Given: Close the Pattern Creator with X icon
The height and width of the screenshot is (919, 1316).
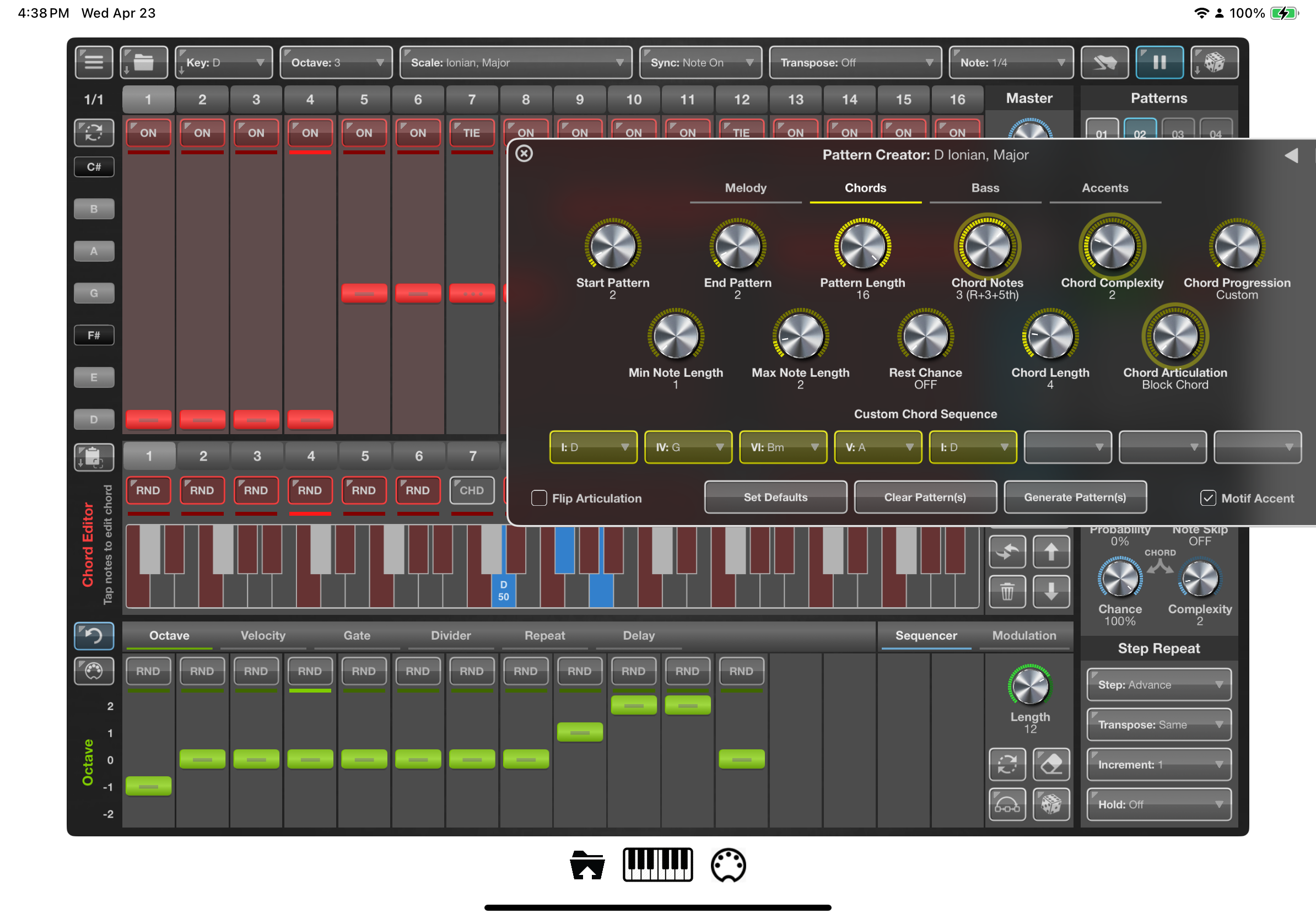Looking at the screenshot, I should click(524, 154).
